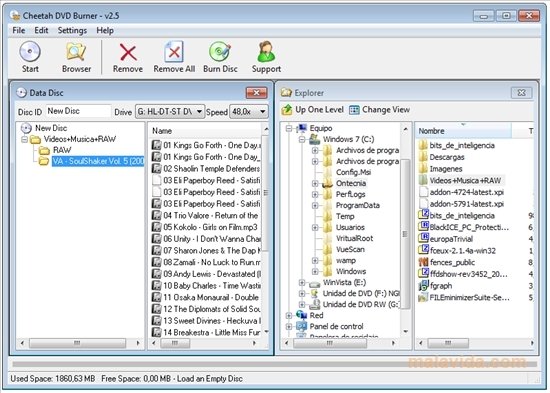Click the Unidad de DVD RW (G:) drive icon
The height and width of the screenshot is (393, 550).
pos(315,304)
